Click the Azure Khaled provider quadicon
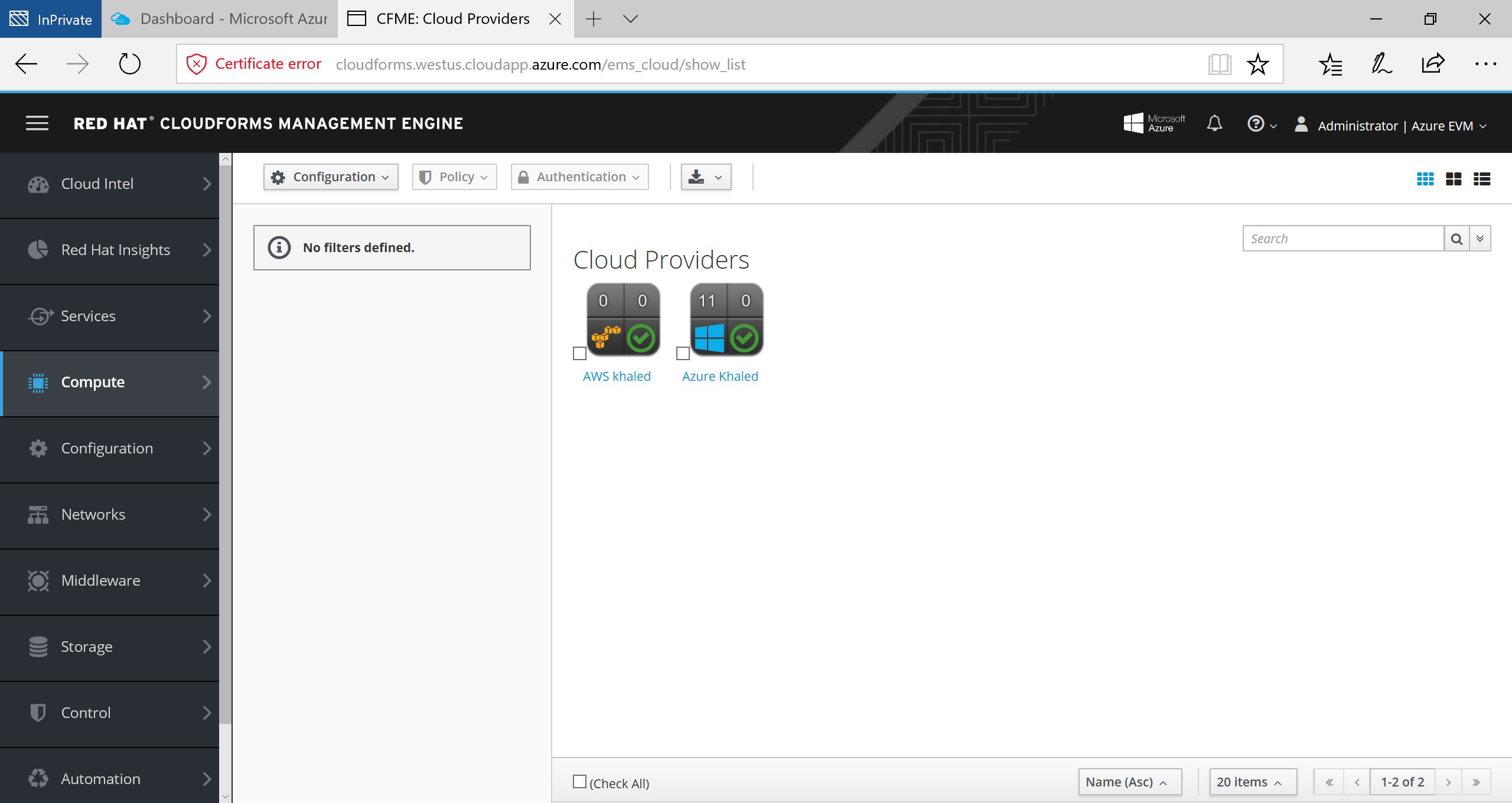The image size is (1512, 803). (726, 319)
